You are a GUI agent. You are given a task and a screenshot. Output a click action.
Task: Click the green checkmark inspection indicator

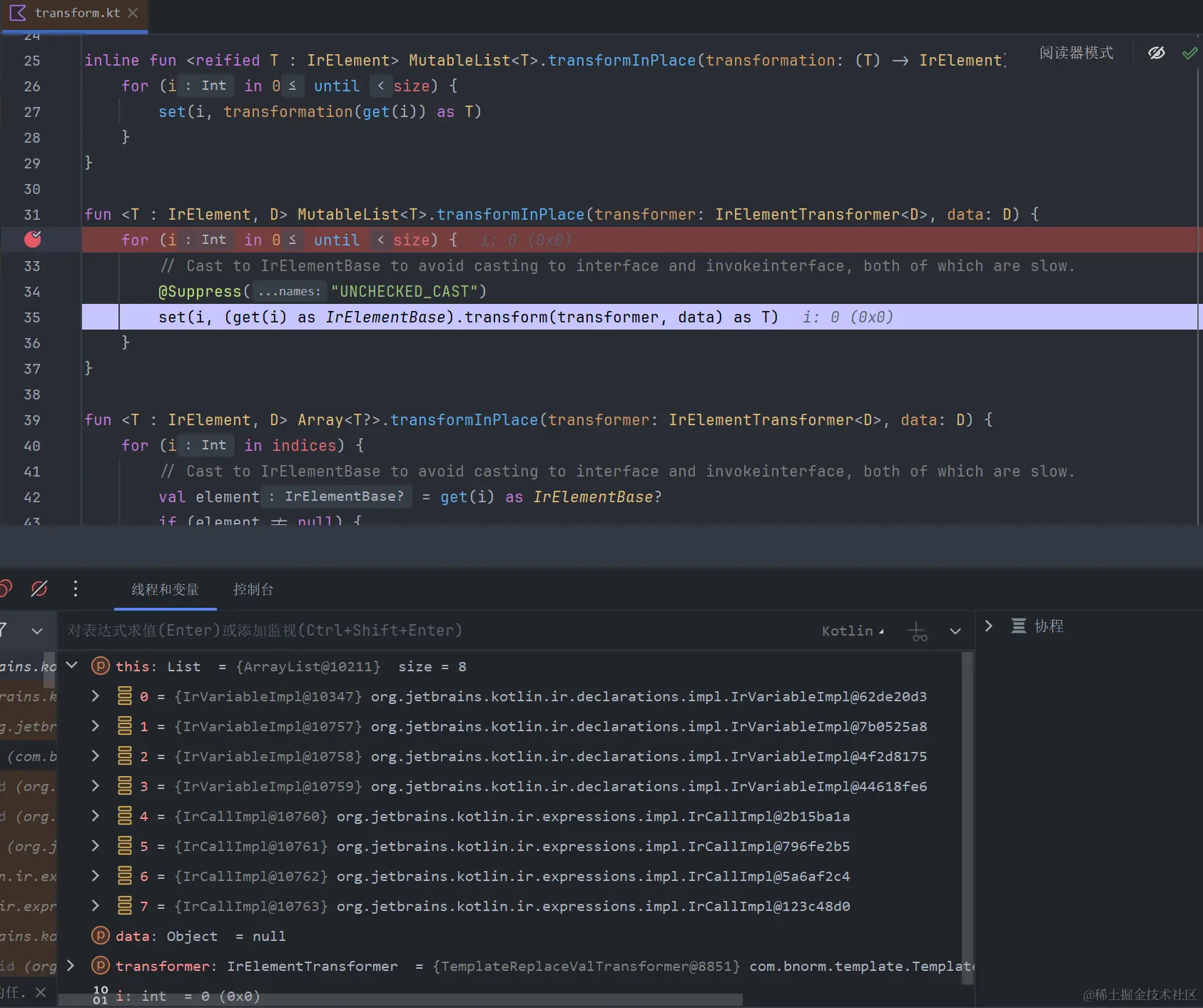click(1189, 53)
